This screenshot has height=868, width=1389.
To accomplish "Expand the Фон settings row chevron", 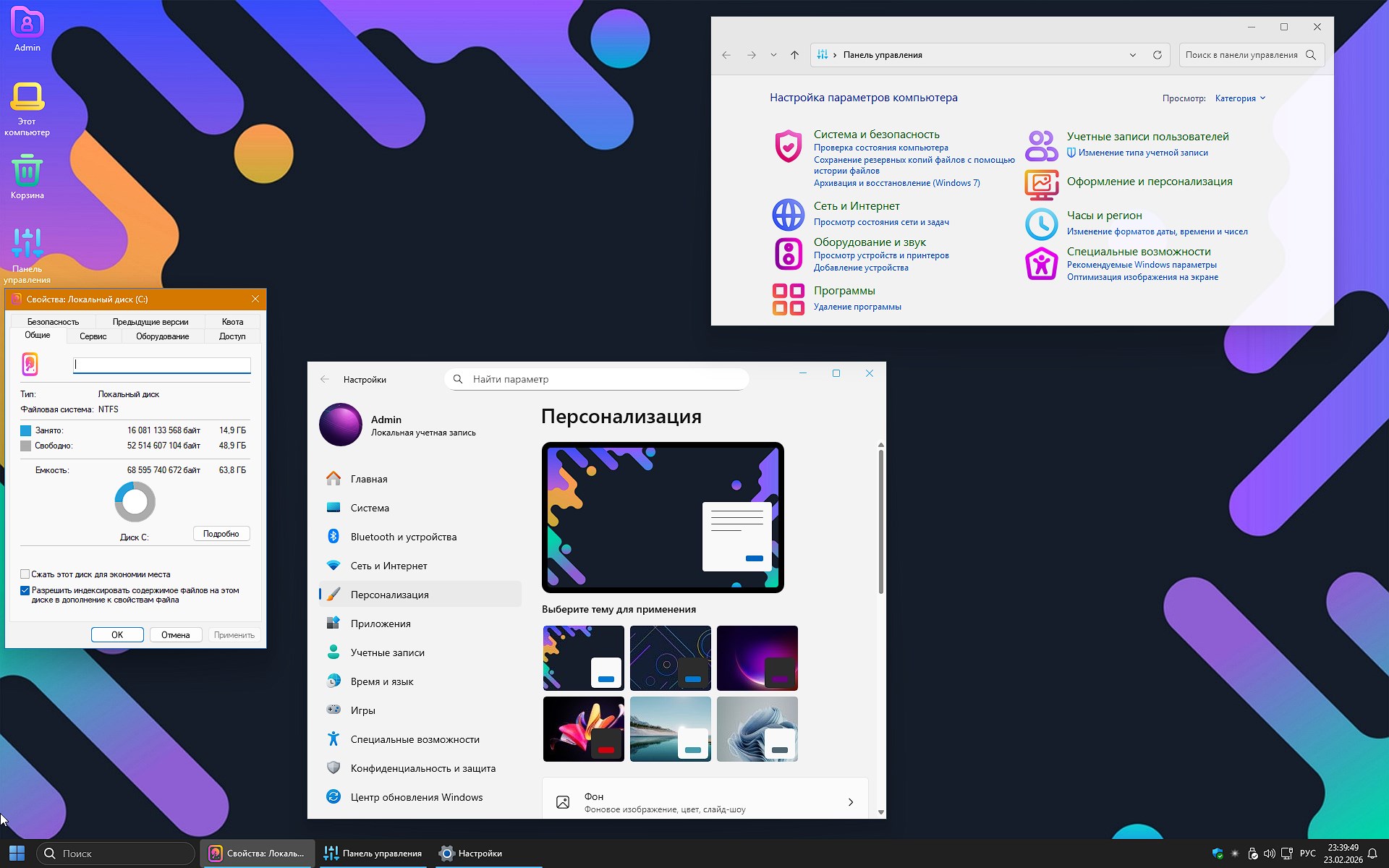I will (x=851, y=802).
